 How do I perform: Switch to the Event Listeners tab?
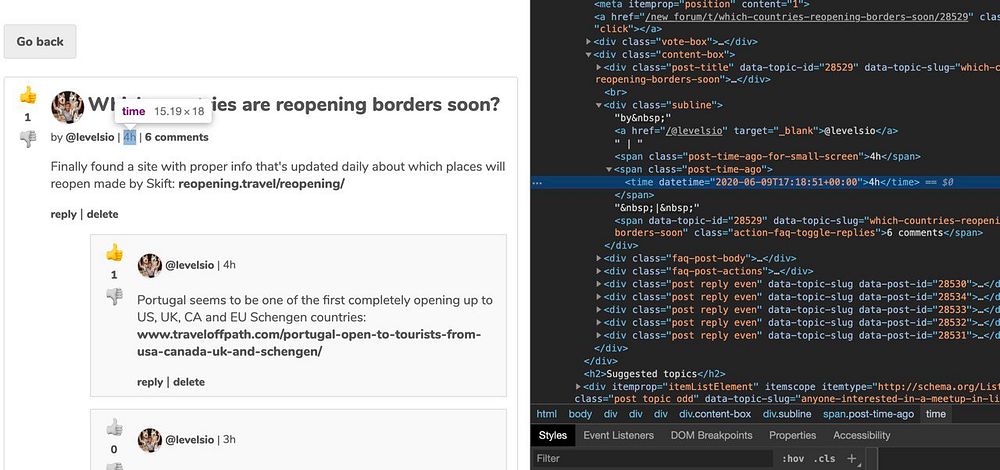(x=619, y=436)
